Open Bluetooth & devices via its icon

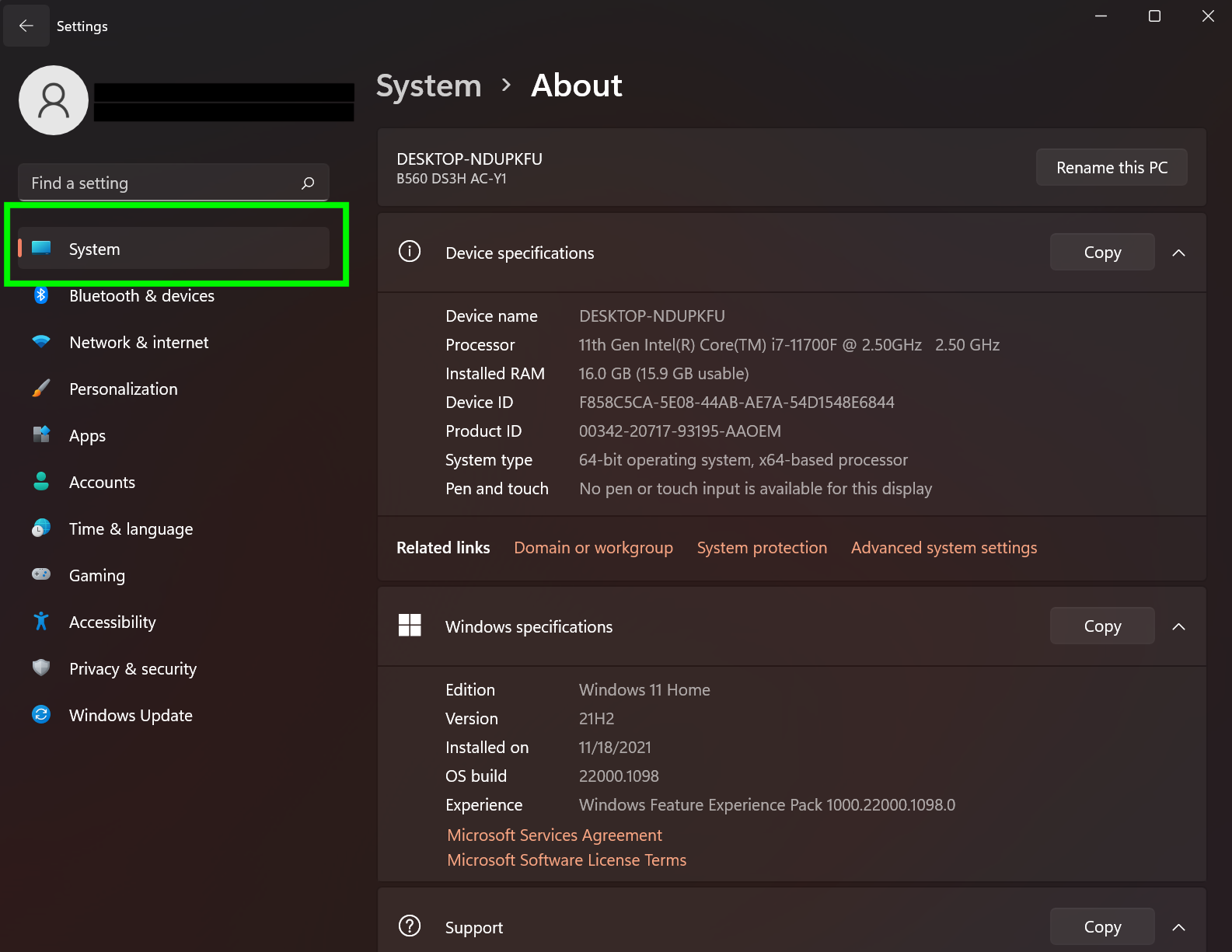coord(41,295)
